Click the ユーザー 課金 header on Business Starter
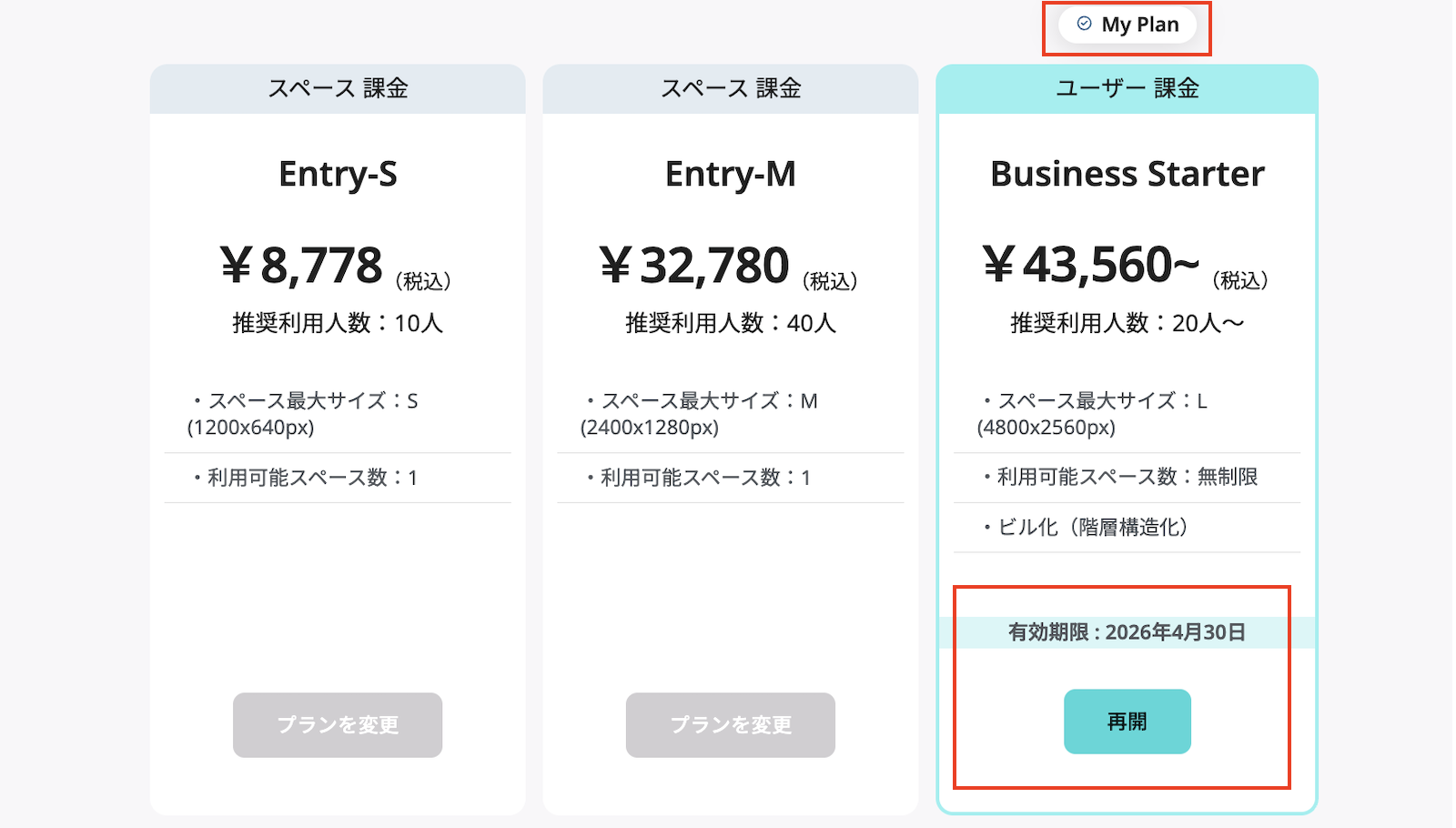This screenshot has height=828, width=1456. [x=1127, y=87]
